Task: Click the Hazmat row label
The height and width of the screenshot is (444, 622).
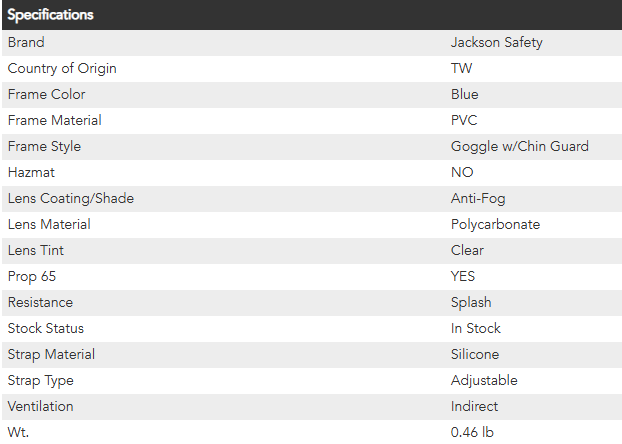Action: pyautogui.click(x=32, y=172)
